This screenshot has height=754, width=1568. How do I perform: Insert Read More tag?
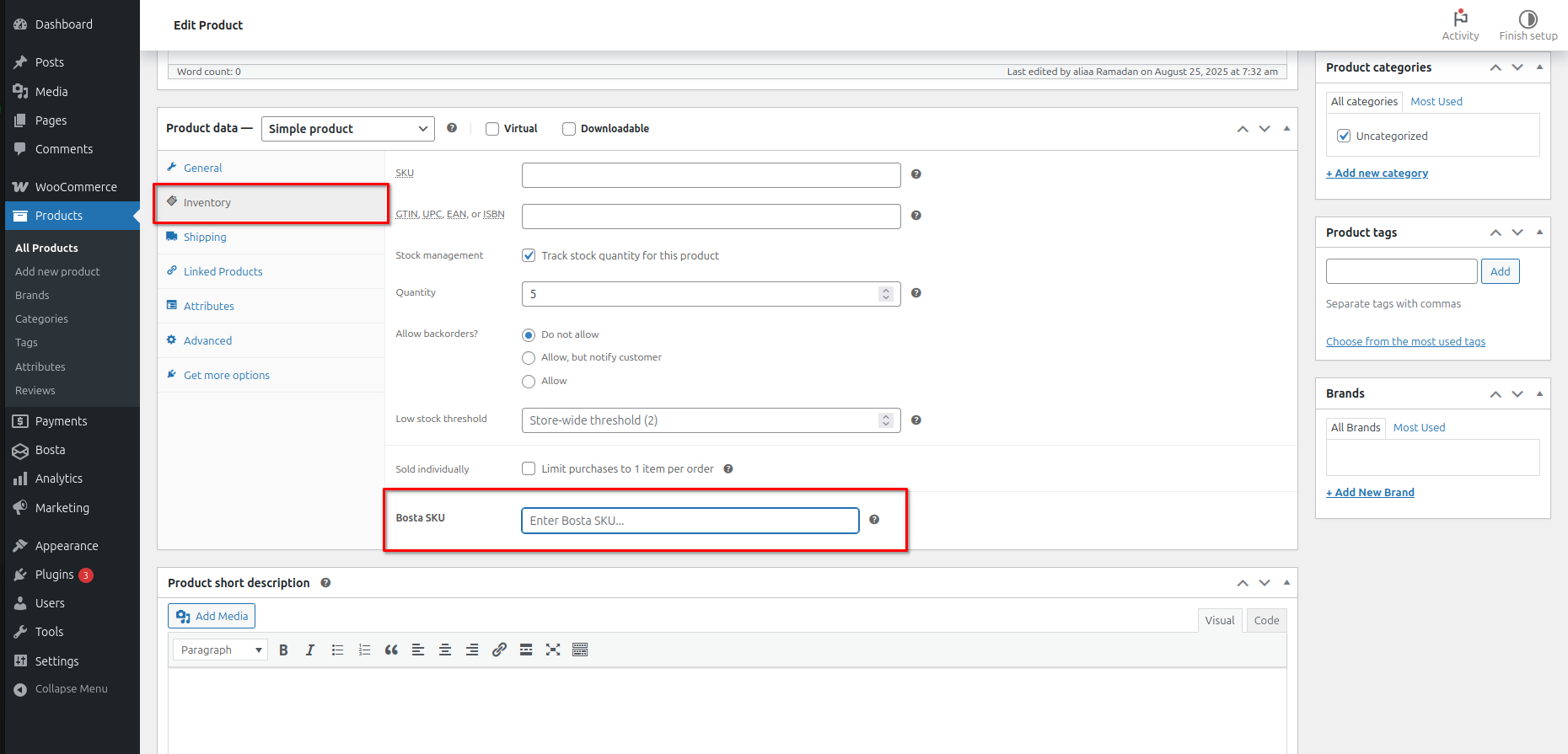coord(526,650)
